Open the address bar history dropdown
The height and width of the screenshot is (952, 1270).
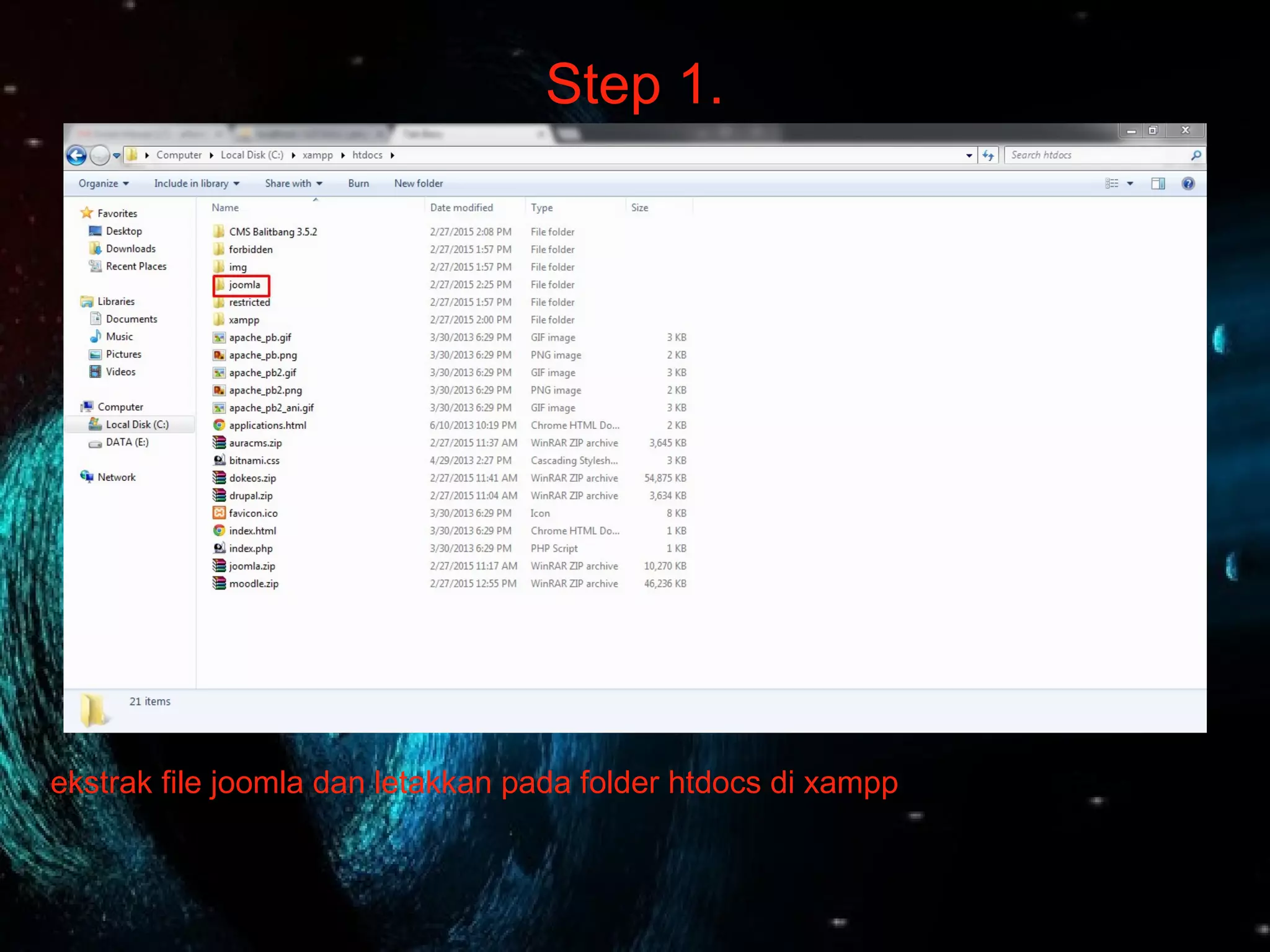(969, 156)
